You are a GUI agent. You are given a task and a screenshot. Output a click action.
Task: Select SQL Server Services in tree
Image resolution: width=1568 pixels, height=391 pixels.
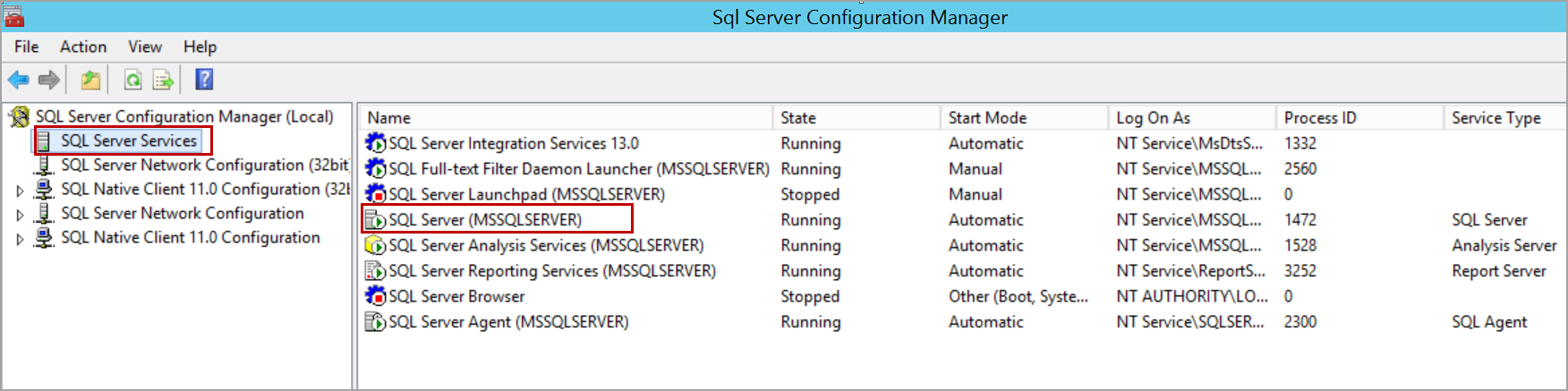[128, 140]
